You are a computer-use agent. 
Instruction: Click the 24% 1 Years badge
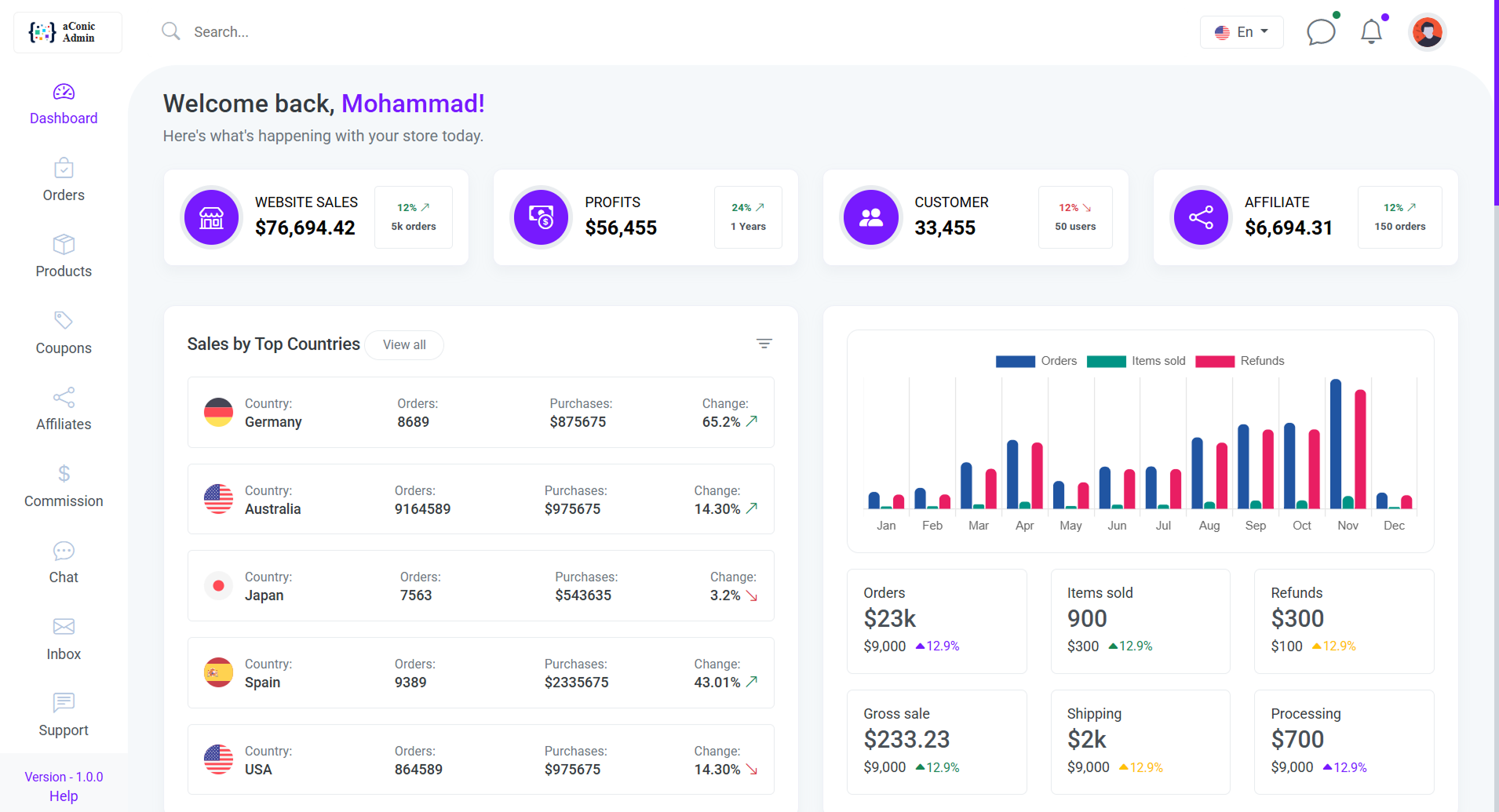pyautogui.click(x=748, y=217)
